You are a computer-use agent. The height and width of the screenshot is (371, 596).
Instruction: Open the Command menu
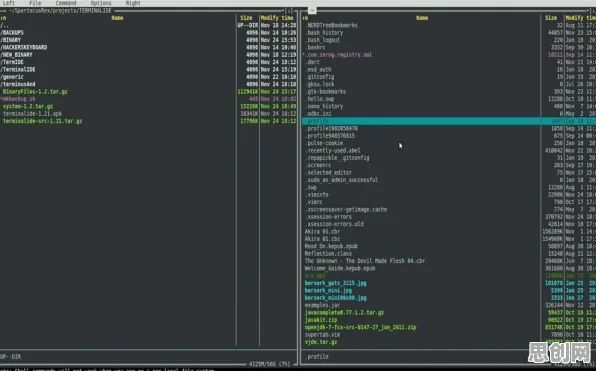pos(66,3)
